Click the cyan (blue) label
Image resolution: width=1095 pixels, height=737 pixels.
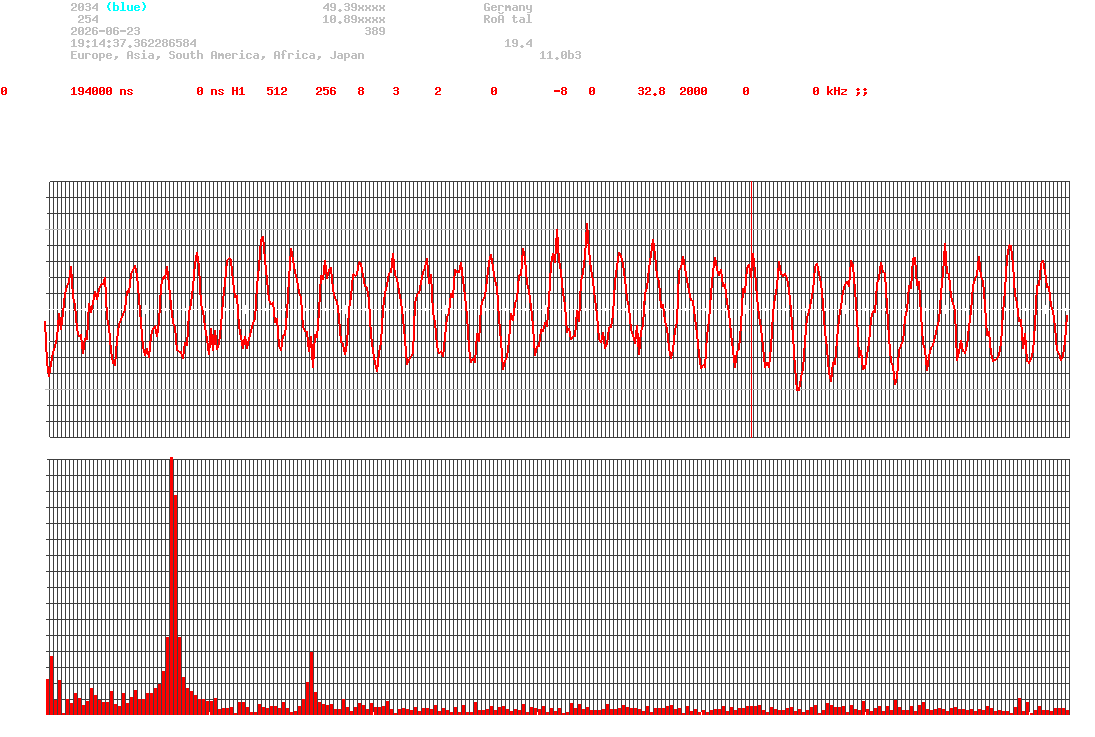coord(126,7)
